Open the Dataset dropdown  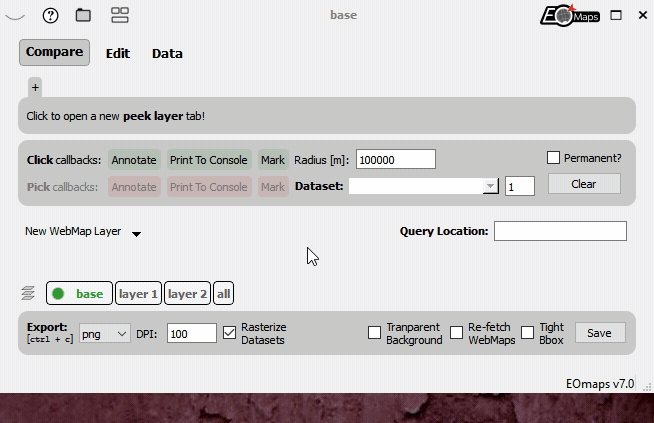pyautogui.click(x=424, y=186)
